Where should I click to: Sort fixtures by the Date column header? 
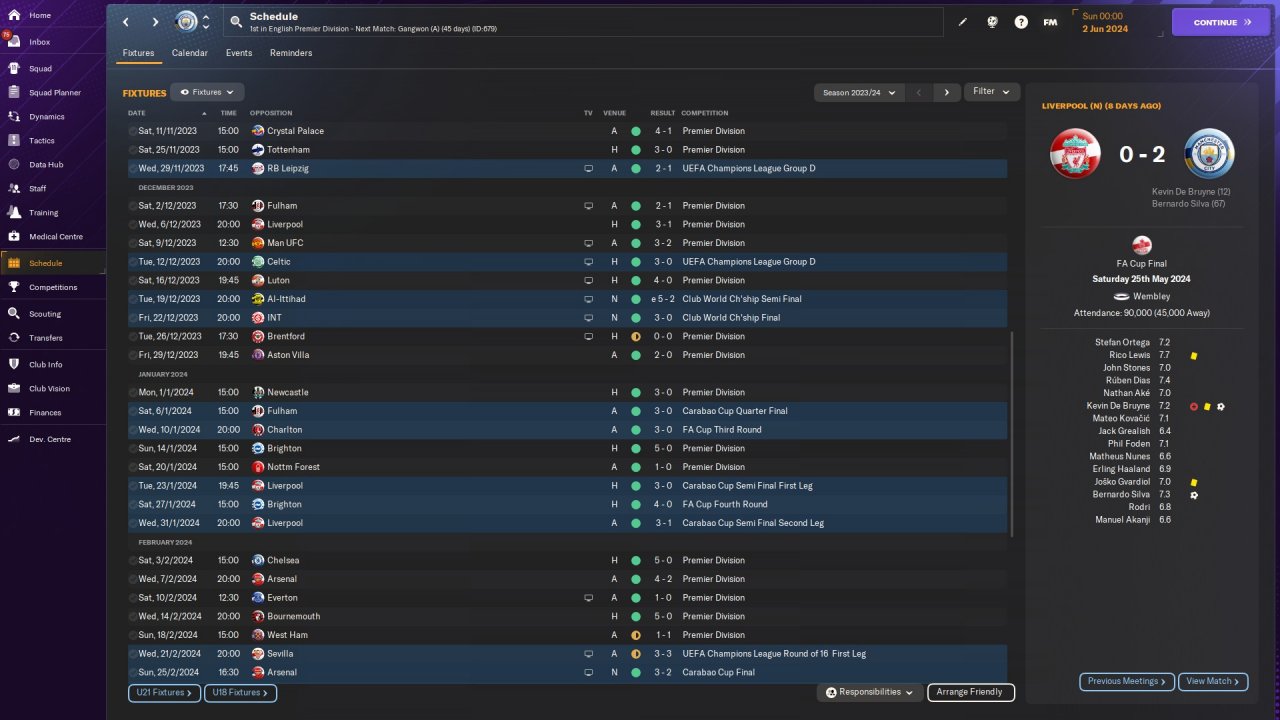(x=137, y=113)
